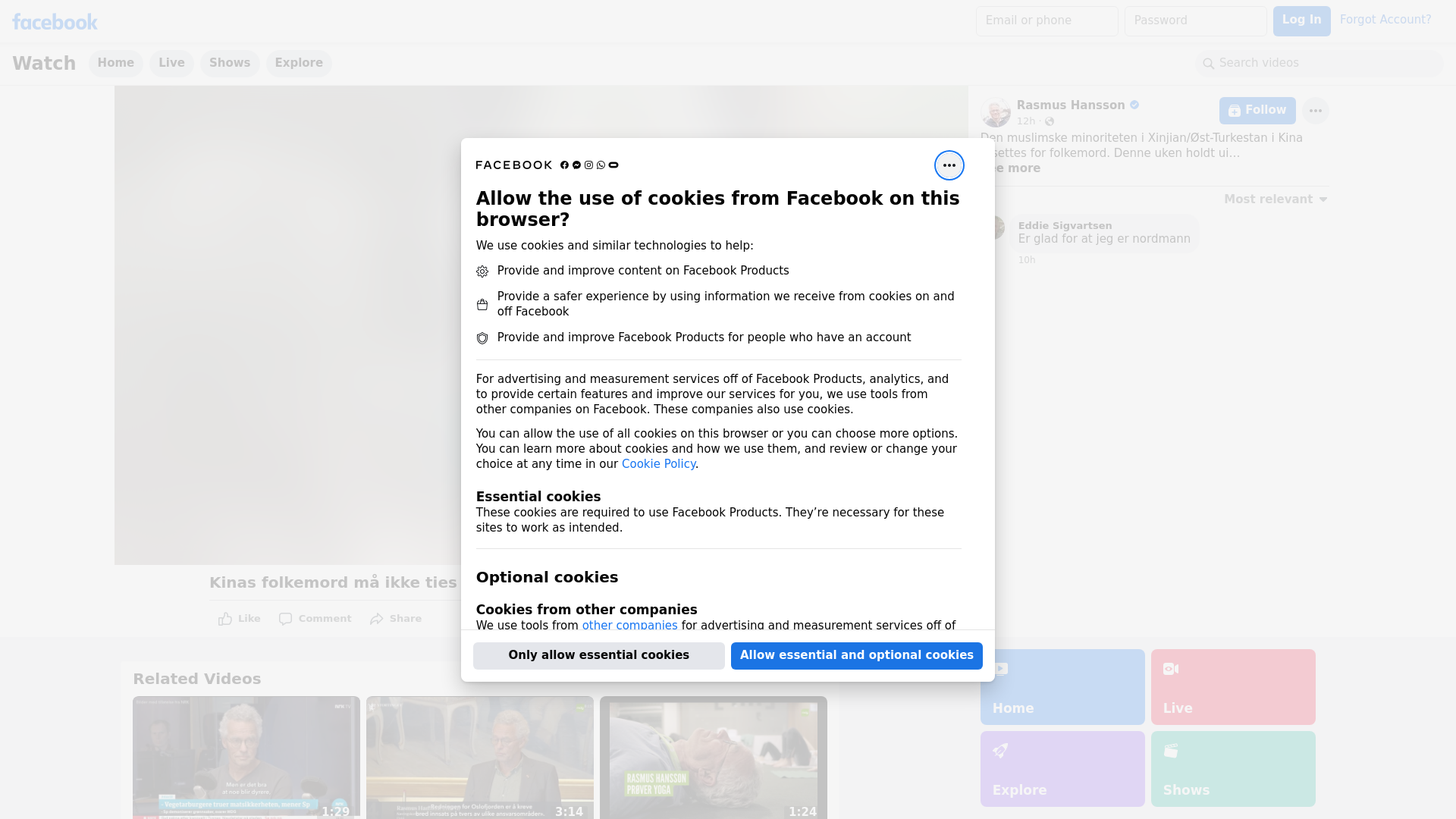The width and height of the screenshot is (1456, 819).
Task: Click the Rasmus Hansson name link
Action: click(1070, 105)
